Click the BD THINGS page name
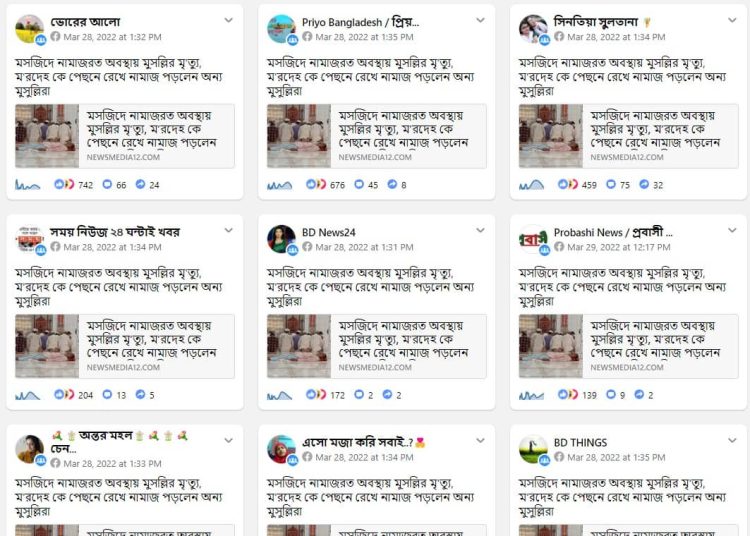This screenshot has height=536, width=750. [580, 443]
